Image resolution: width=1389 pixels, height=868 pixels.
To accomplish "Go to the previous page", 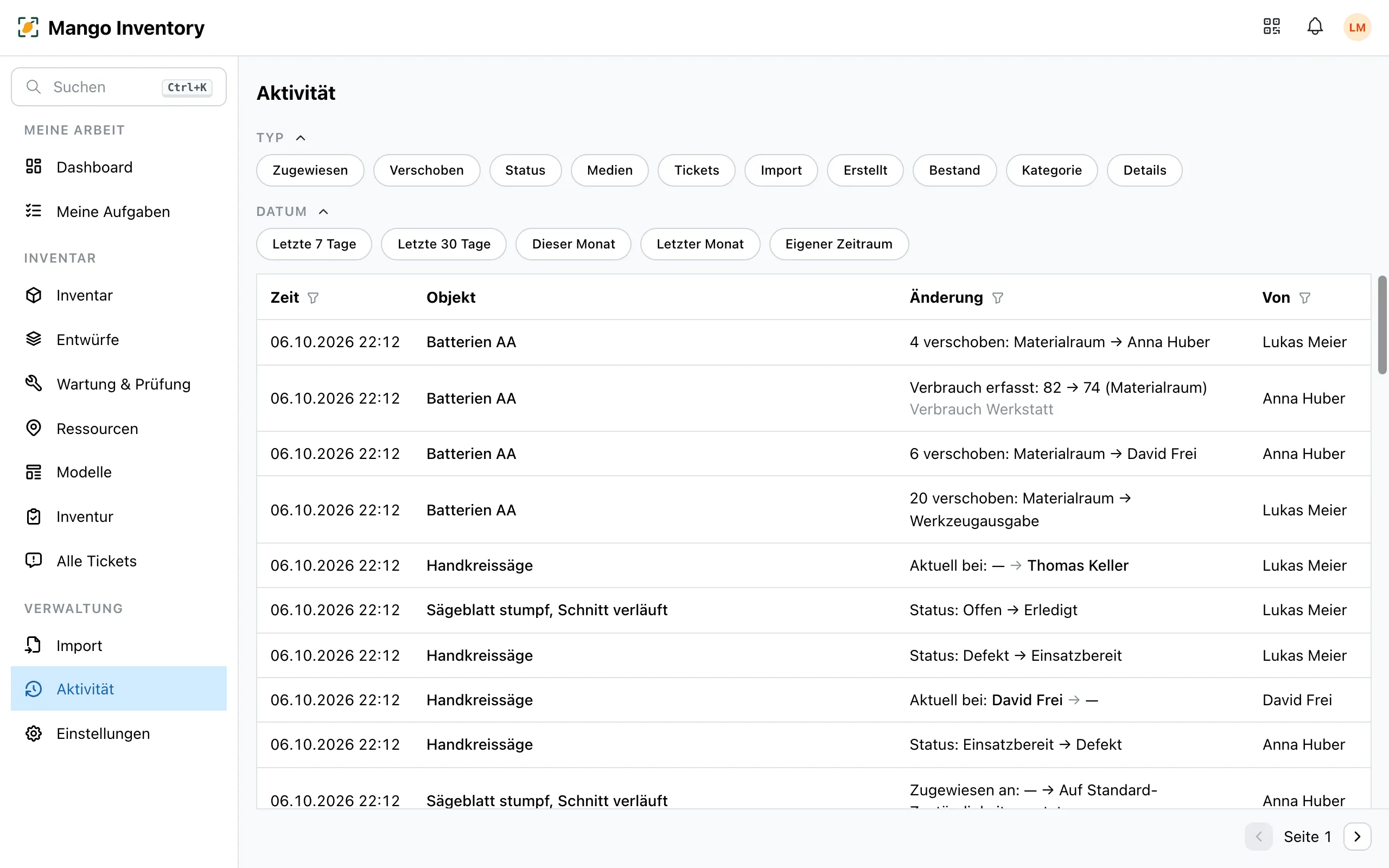I will point(1259,837).
